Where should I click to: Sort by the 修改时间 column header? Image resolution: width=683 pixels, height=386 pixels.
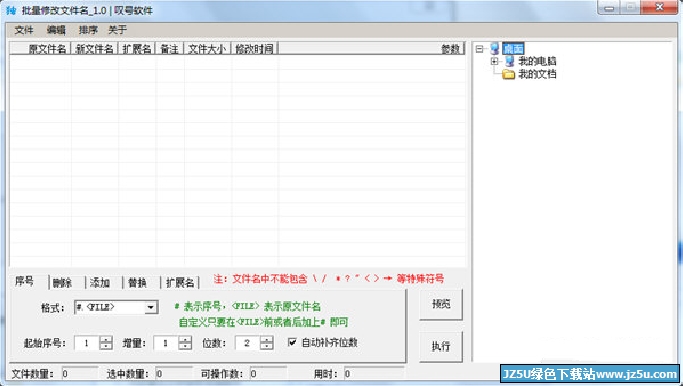(x=255, y=49)
